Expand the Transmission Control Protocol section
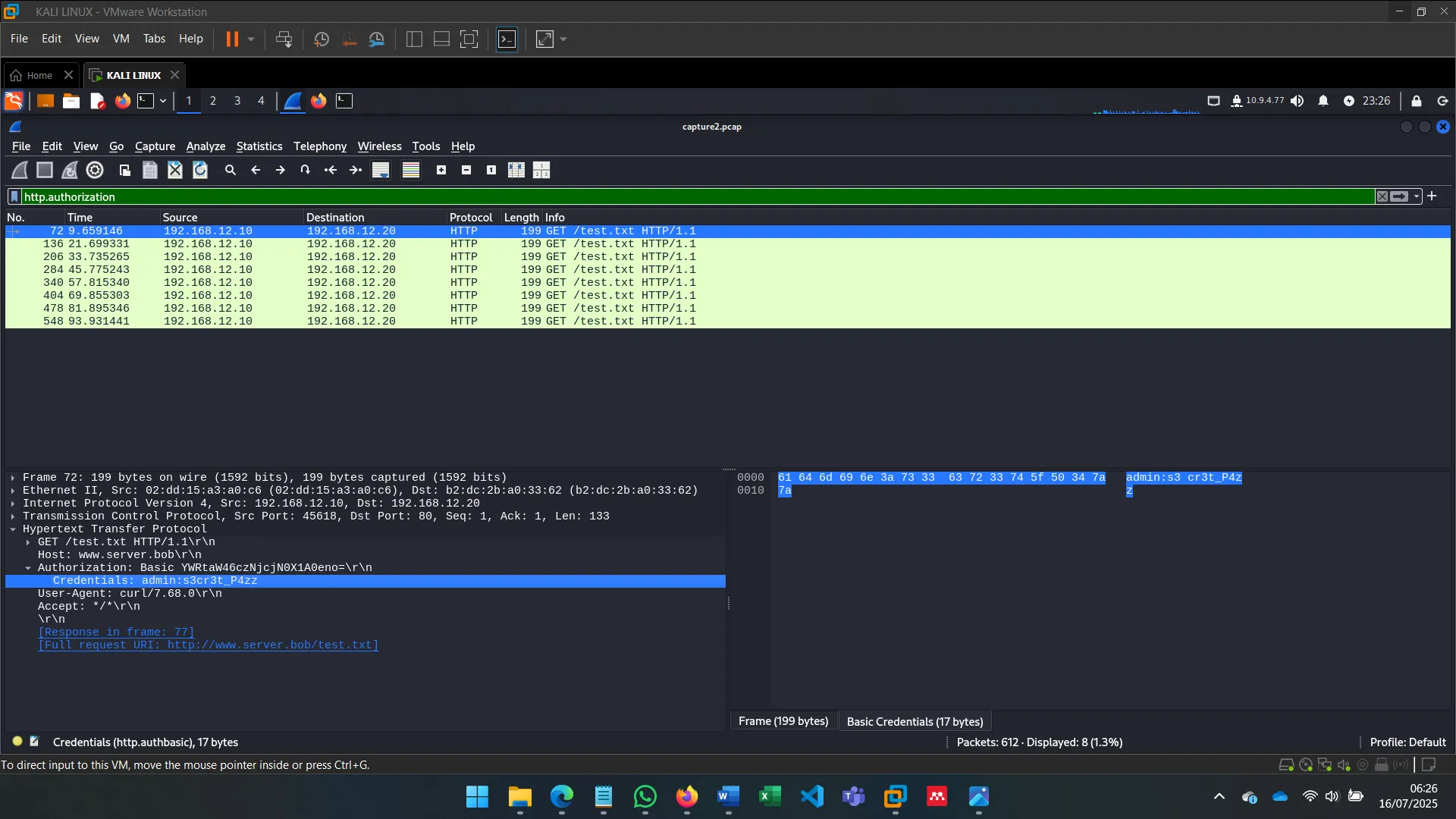 click(13, 516)
